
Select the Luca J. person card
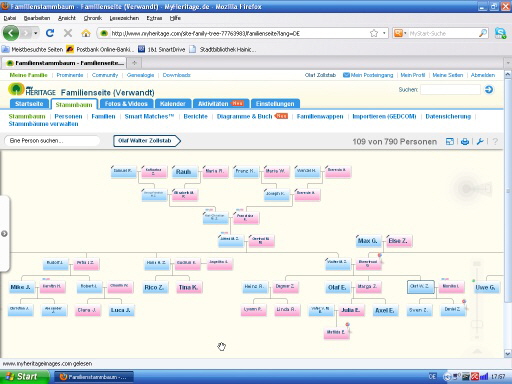122,310
